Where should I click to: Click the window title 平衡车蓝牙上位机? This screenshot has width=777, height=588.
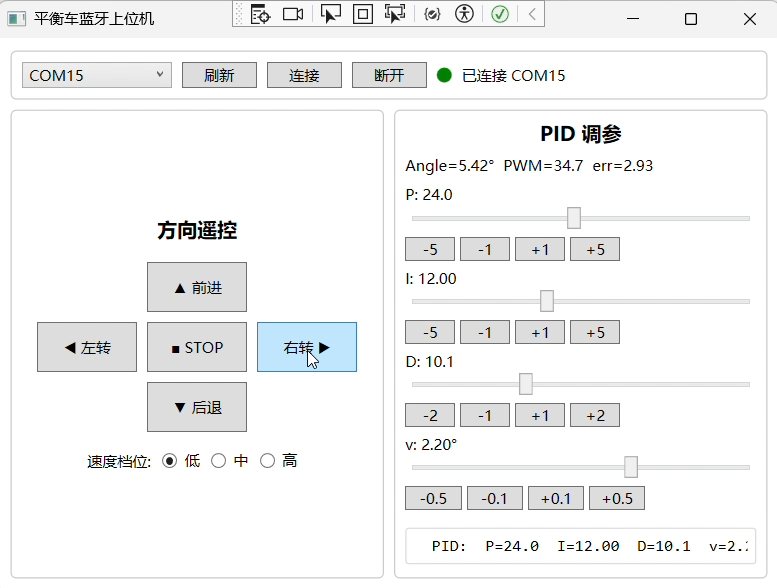94,19
